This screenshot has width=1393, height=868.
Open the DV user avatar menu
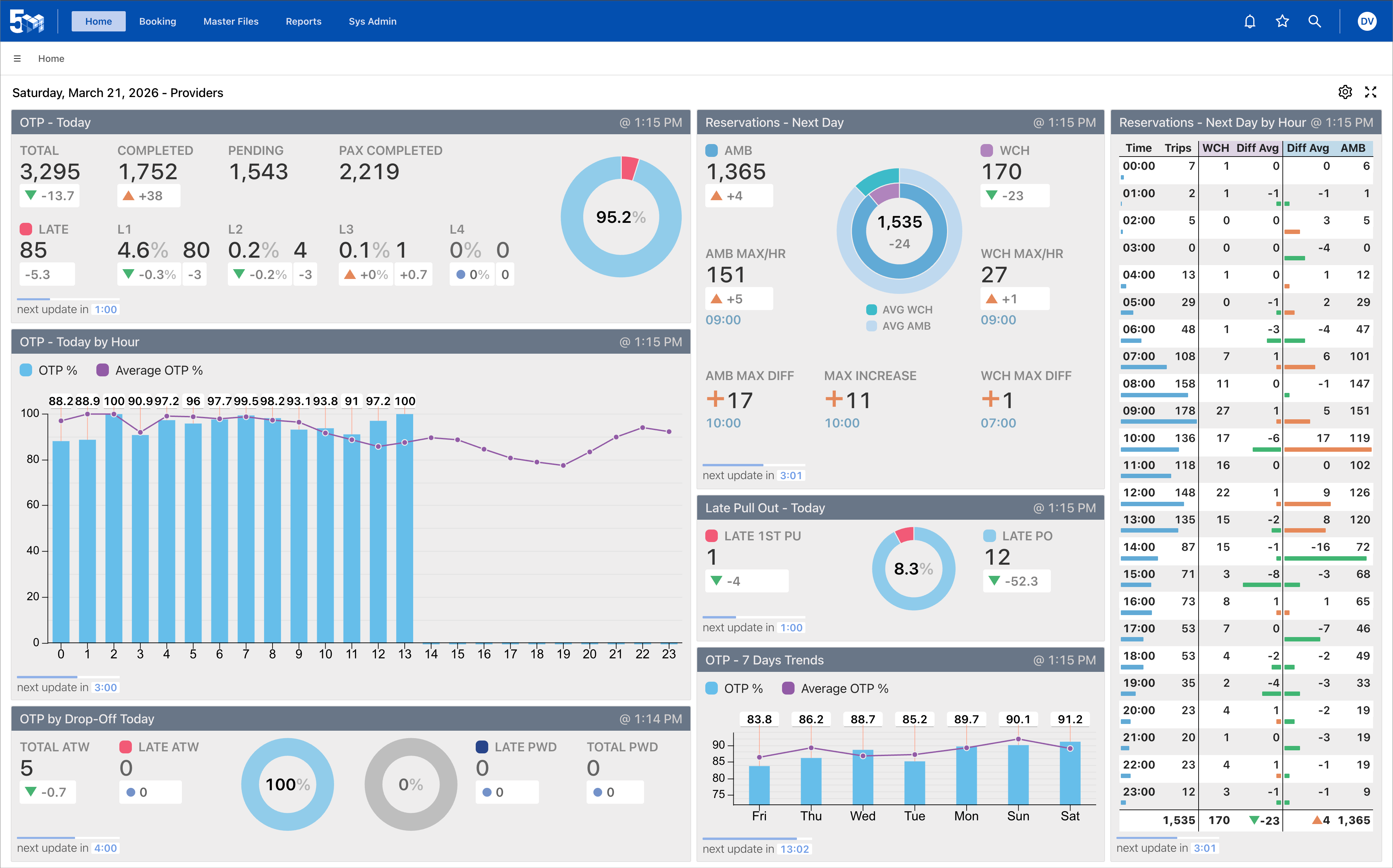[x=1367, y=21]
